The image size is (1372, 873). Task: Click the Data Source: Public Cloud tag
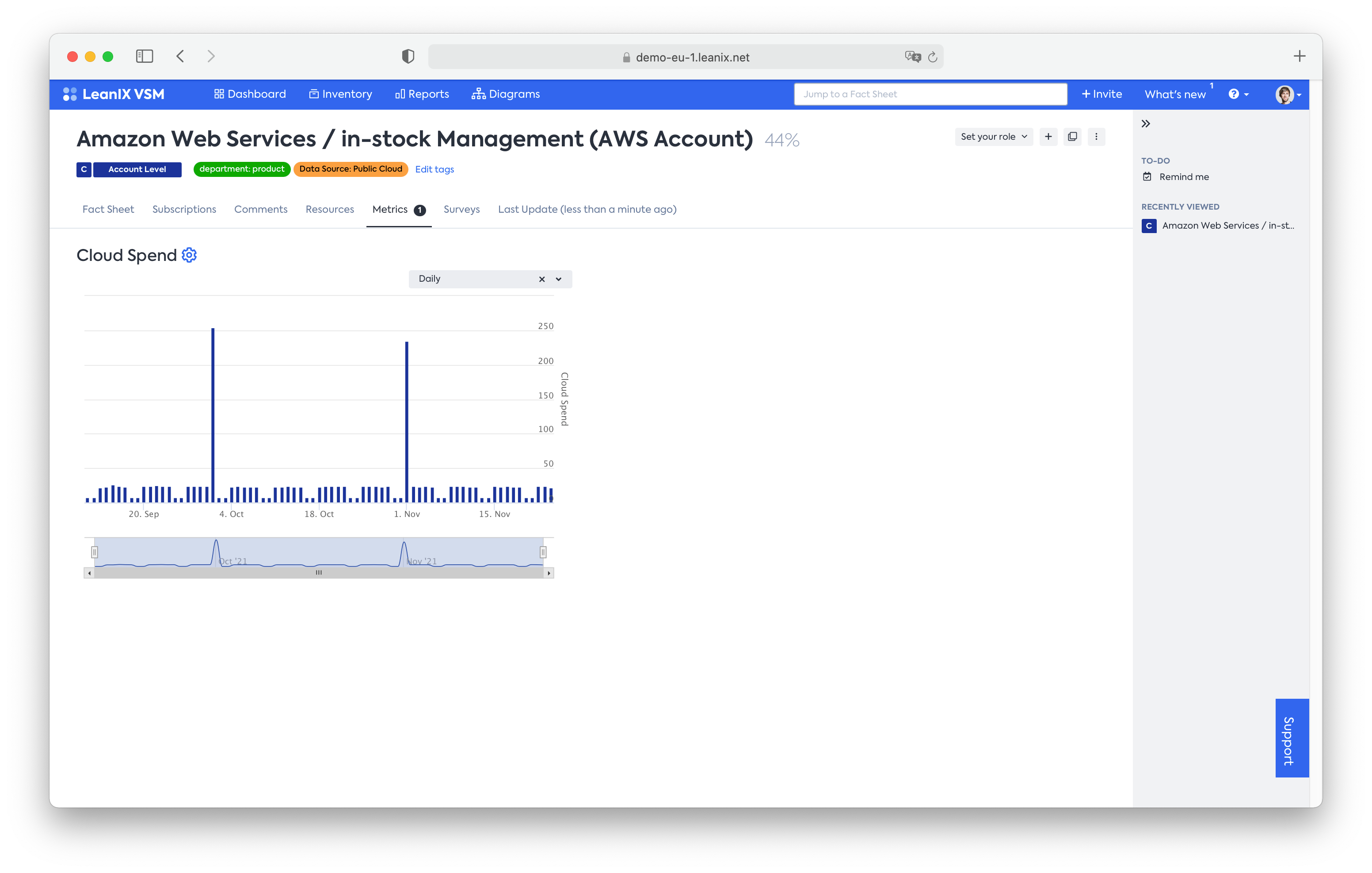351,169
